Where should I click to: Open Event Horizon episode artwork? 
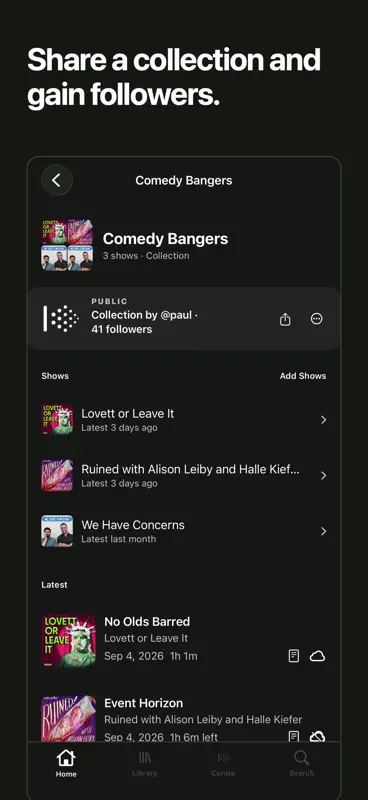tap(68, 719)
